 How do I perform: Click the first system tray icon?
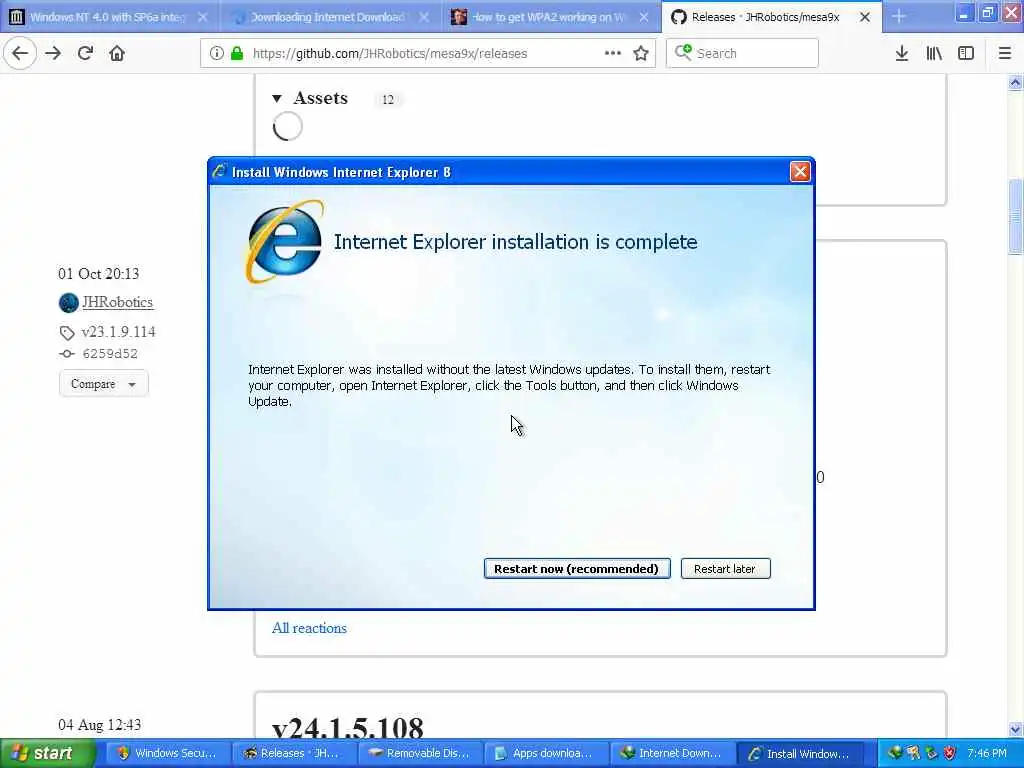click(x=895, y=754)
